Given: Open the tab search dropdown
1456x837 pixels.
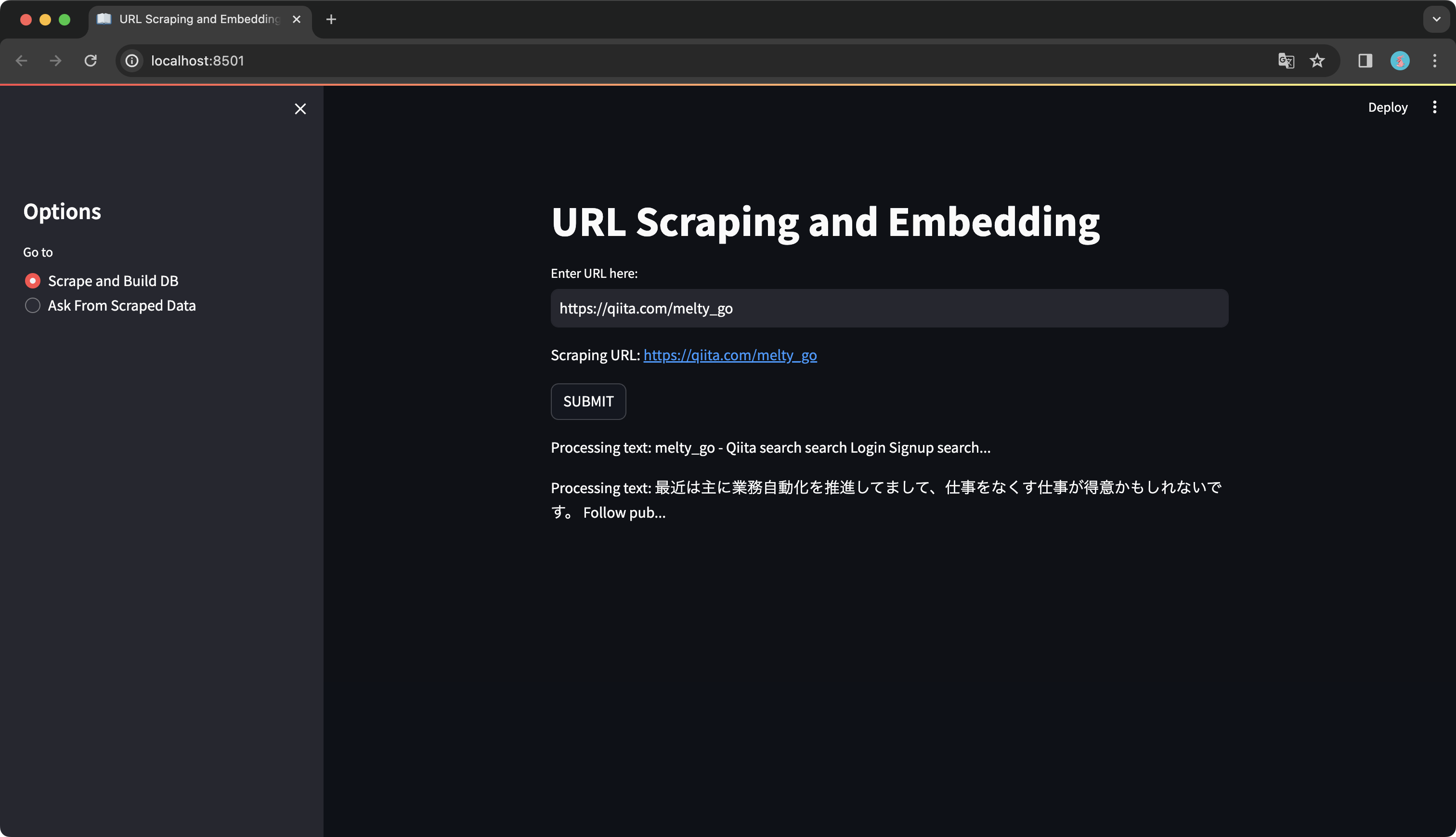Looking at the screenshot, I should tap(1436, 19).
